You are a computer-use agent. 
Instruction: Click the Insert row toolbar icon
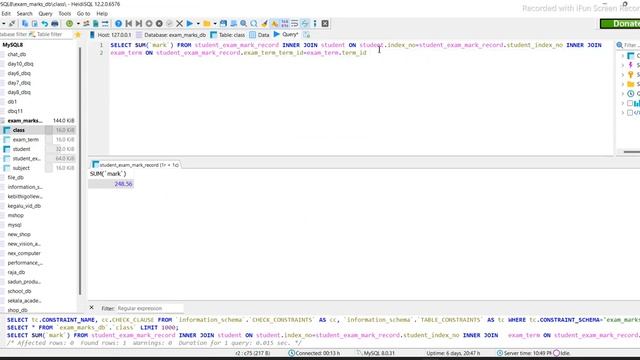point(149,24)
